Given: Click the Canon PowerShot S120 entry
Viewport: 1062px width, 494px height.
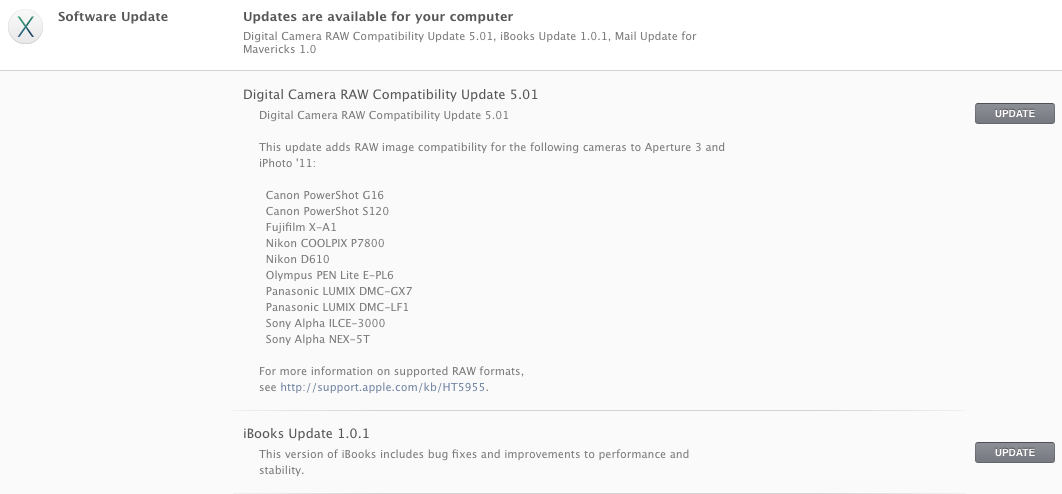Looking at the screenshot, I should pyautogui.click(x=327, y=211).
